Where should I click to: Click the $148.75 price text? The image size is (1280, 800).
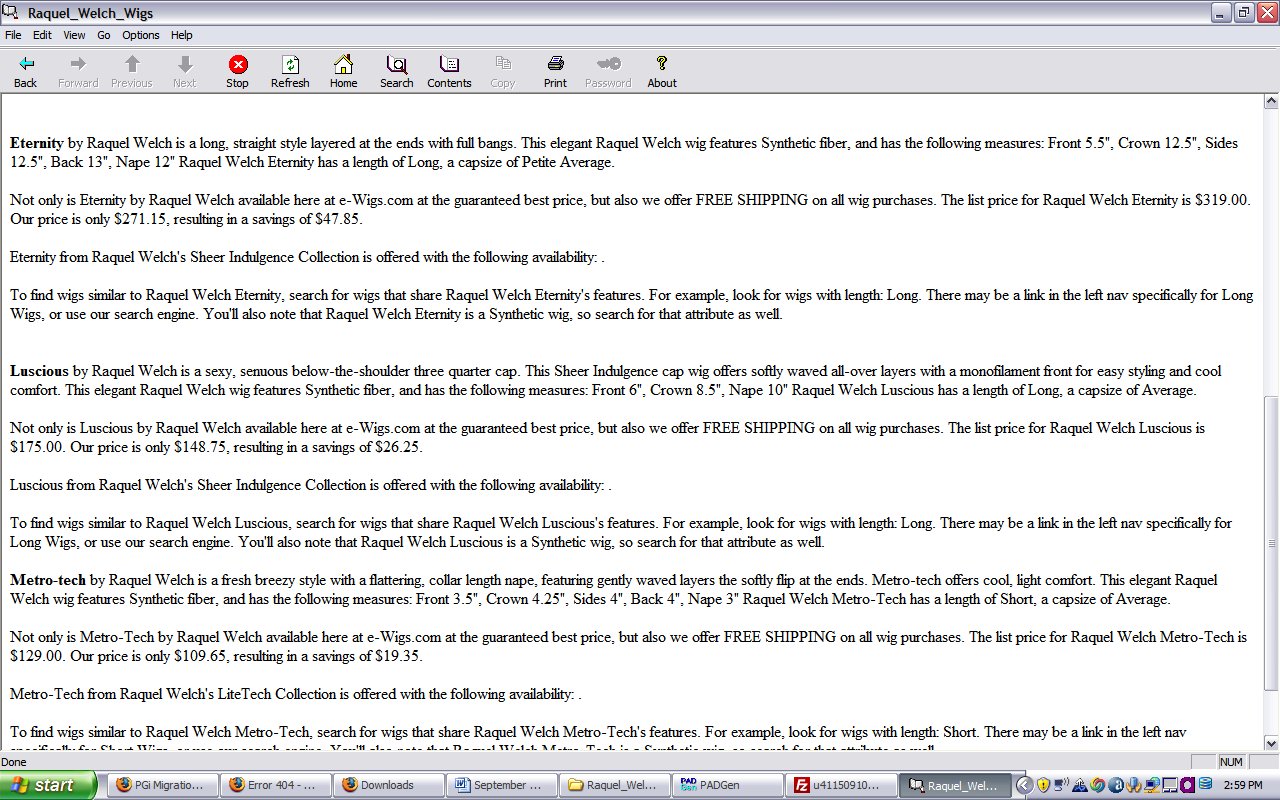click(201, 447)
